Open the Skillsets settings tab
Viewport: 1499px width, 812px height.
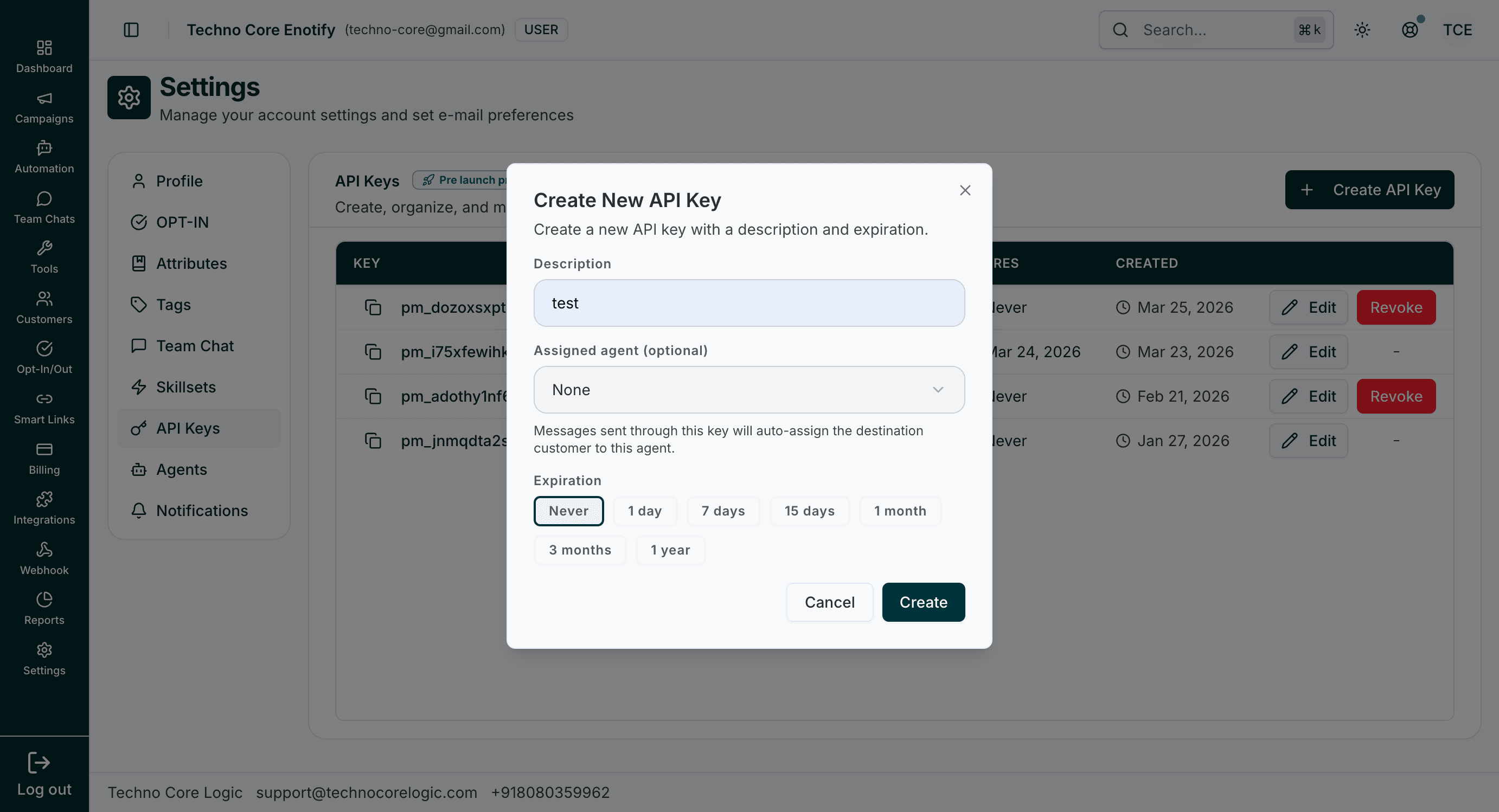pyautogui.click(x=199, y=388)
